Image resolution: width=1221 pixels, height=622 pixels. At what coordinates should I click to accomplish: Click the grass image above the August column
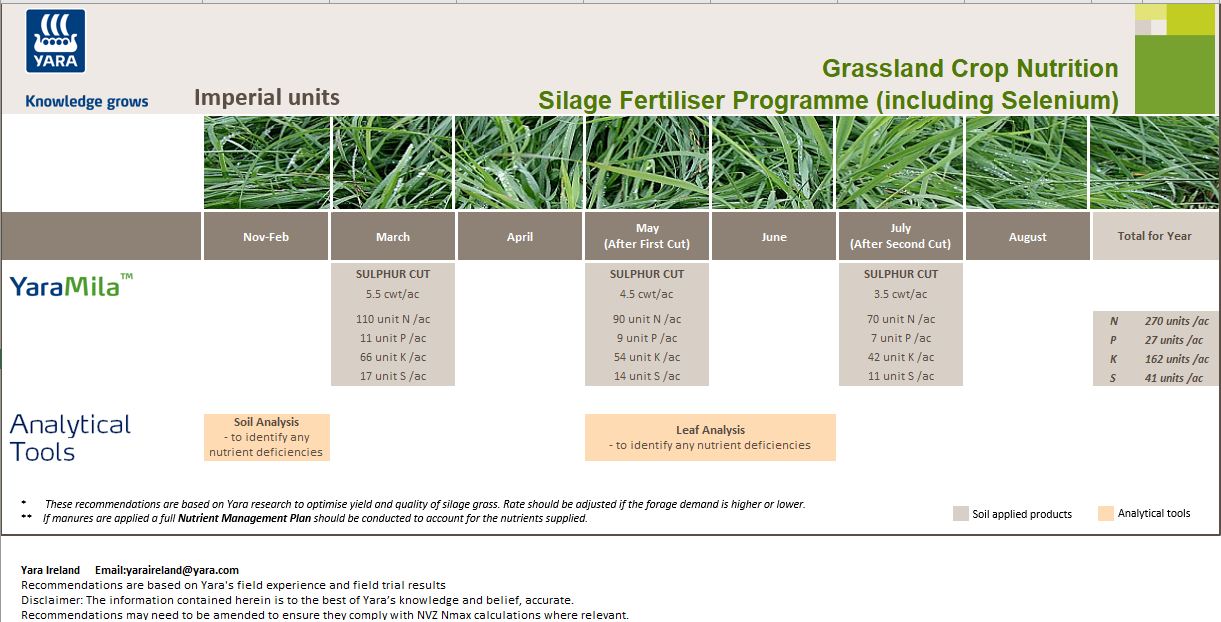[1027, 162]
